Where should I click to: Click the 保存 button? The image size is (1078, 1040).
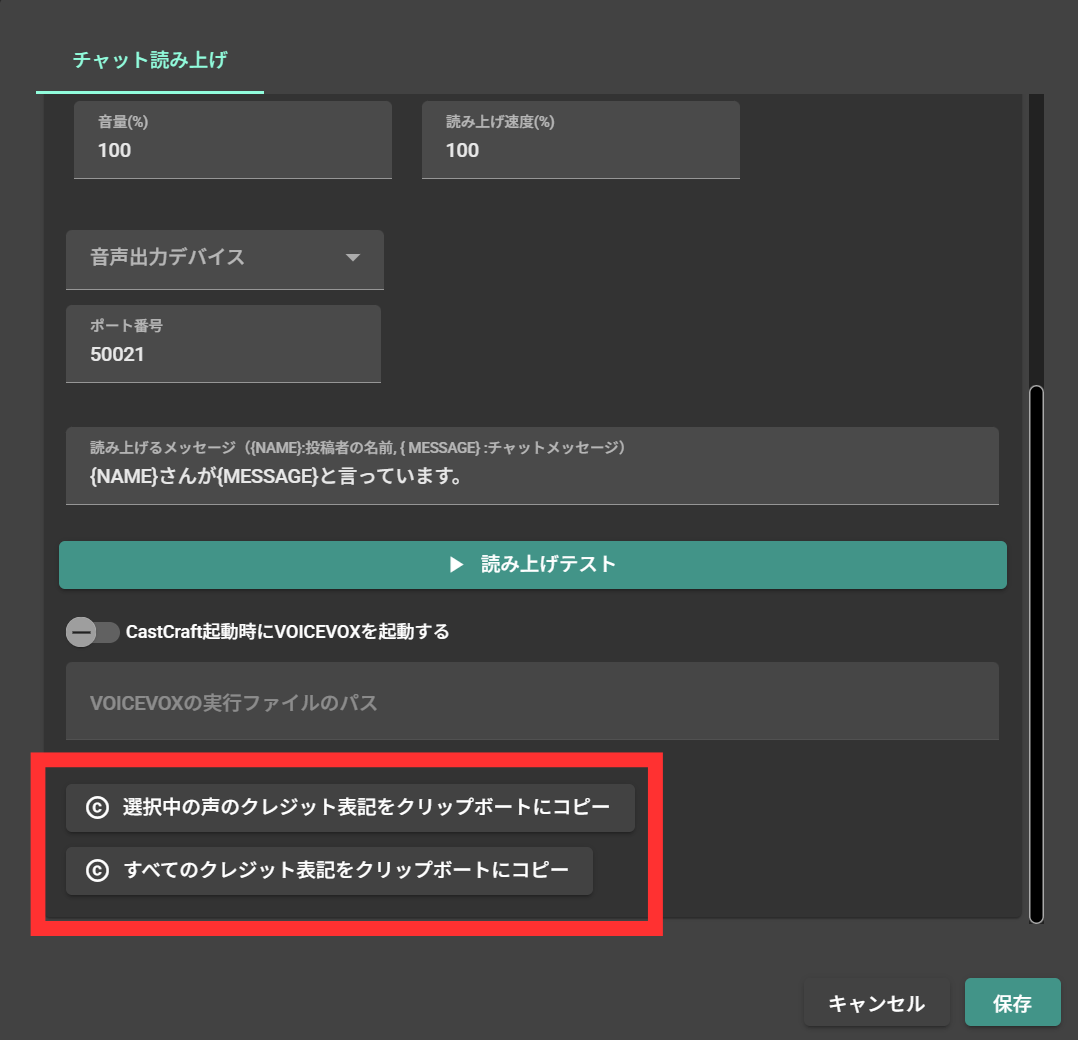click(x=1012, y=1002)
